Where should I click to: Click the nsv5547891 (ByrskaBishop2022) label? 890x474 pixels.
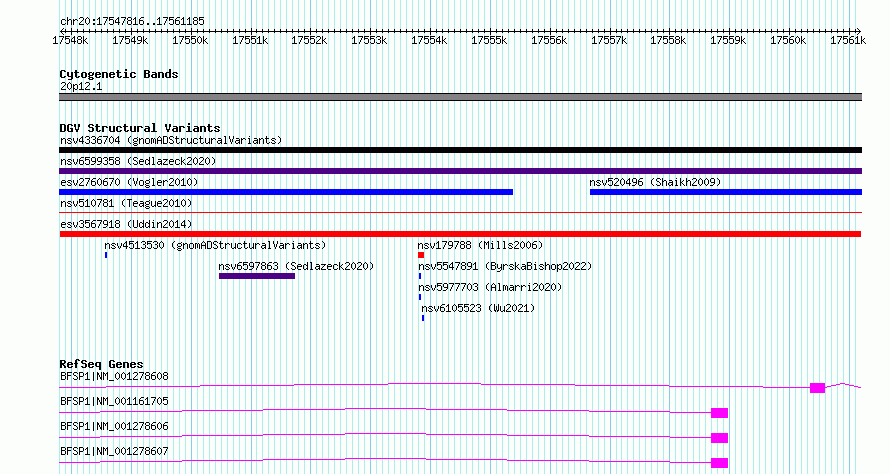pos(505,266)
